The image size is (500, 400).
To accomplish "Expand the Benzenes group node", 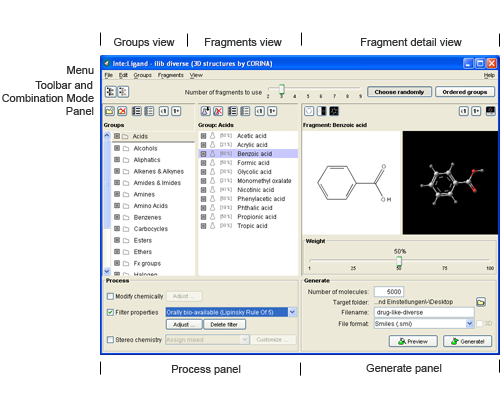I will [117, 217].
